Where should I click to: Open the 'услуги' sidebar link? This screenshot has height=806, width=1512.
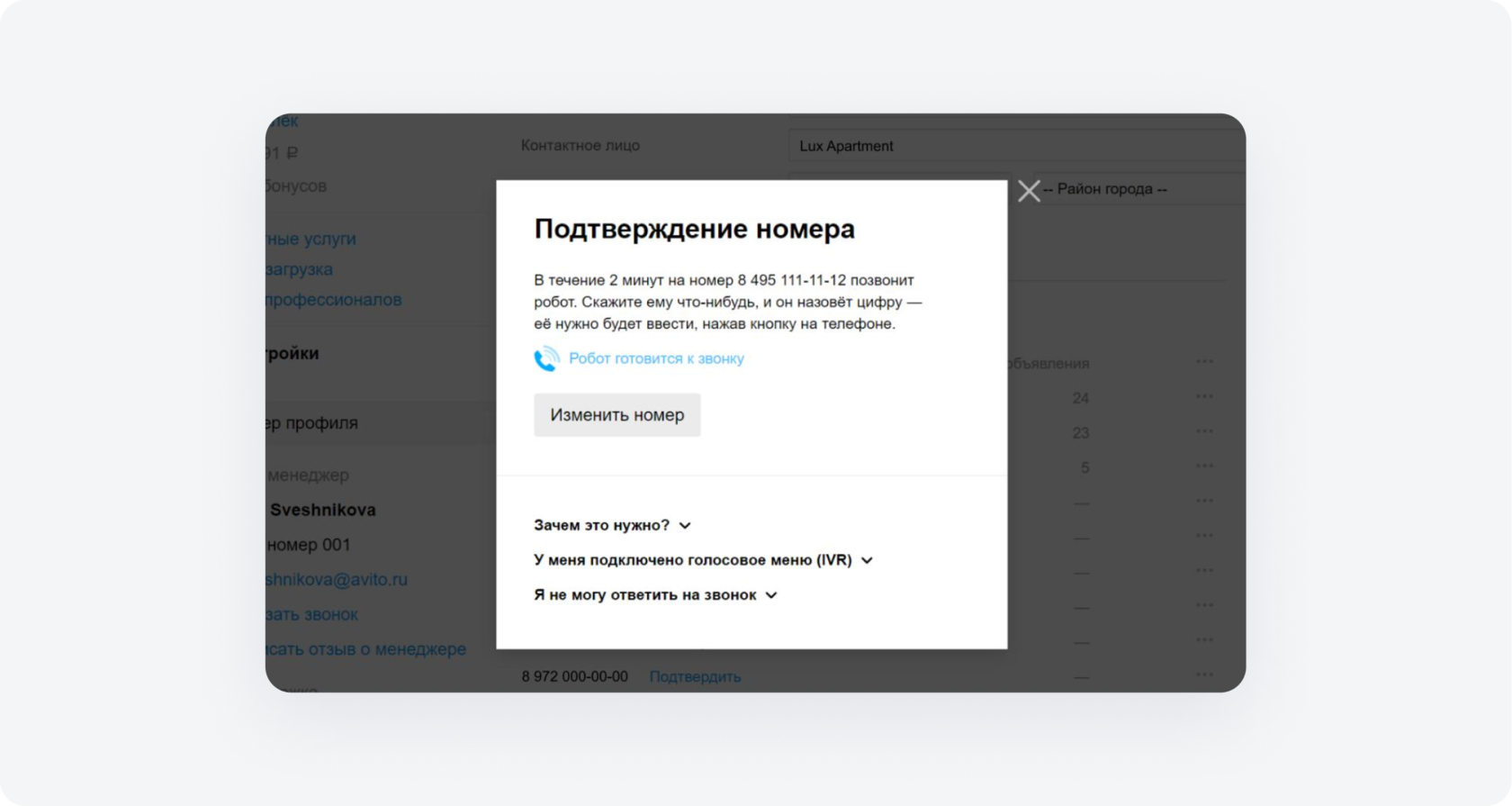311,239
